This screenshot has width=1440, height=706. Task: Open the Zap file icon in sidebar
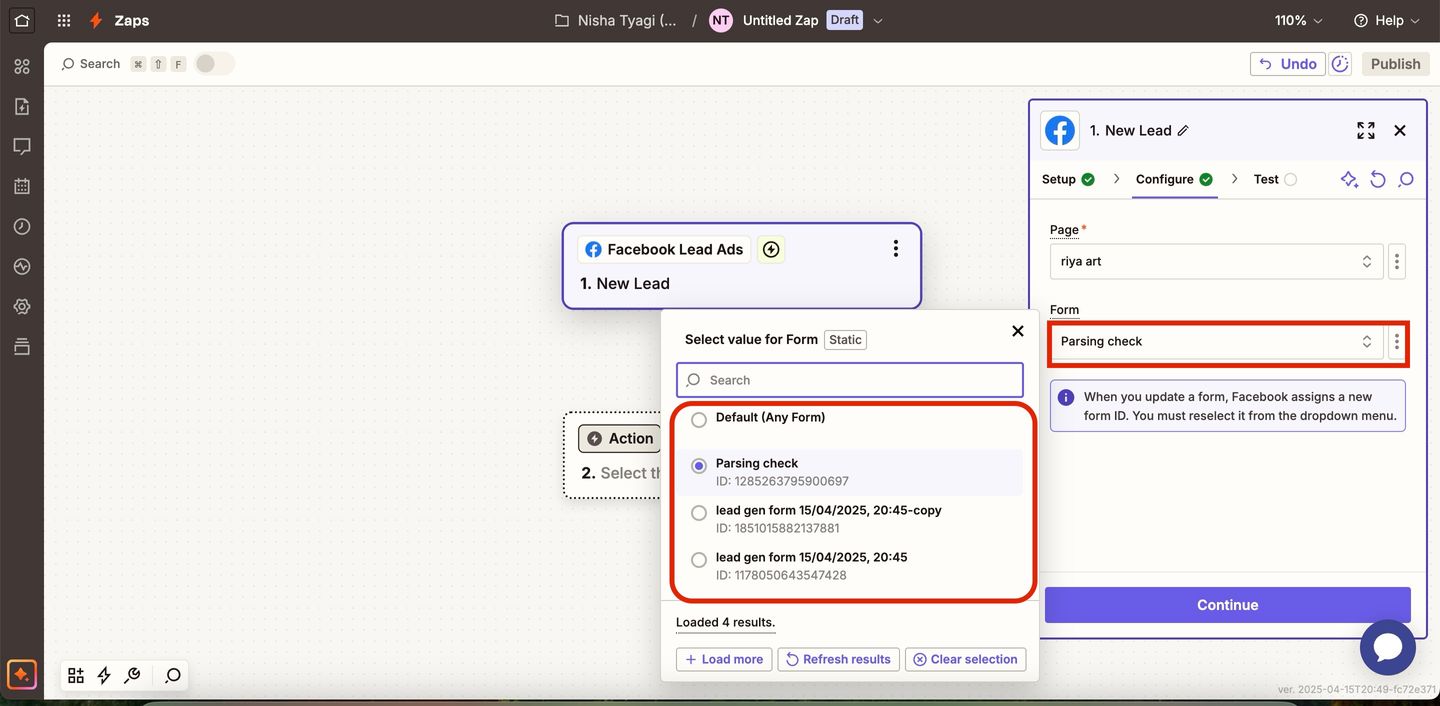[22, 106]
